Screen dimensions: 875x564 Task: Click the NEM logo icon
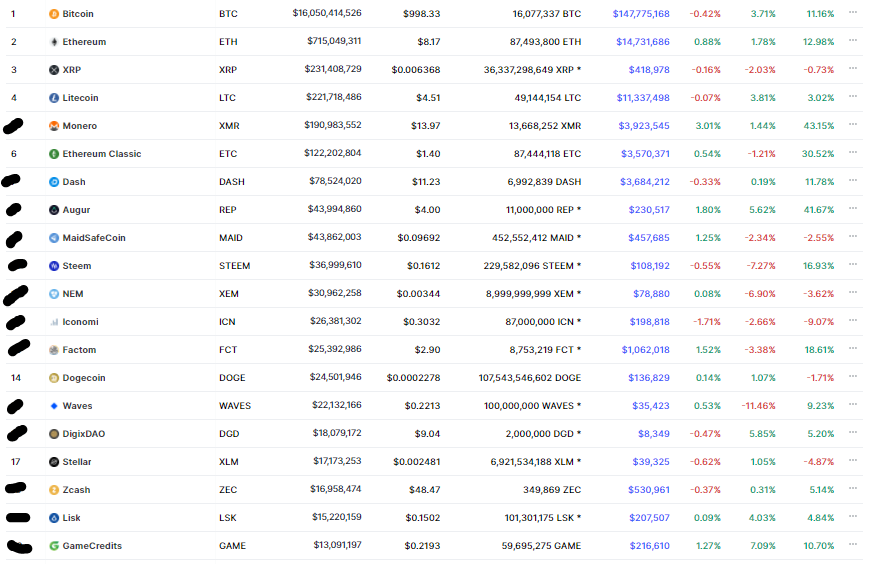54,294
